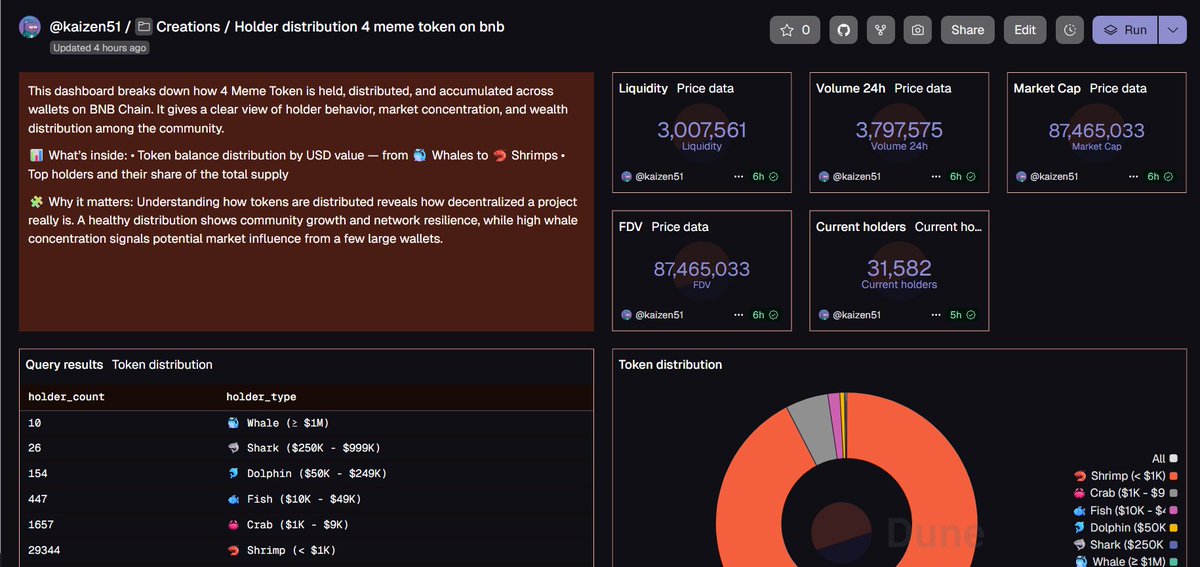This screenshot has height=567, width=1200.
Task: Open the Current holders card options menu
Action: click(x=936, y=315)
